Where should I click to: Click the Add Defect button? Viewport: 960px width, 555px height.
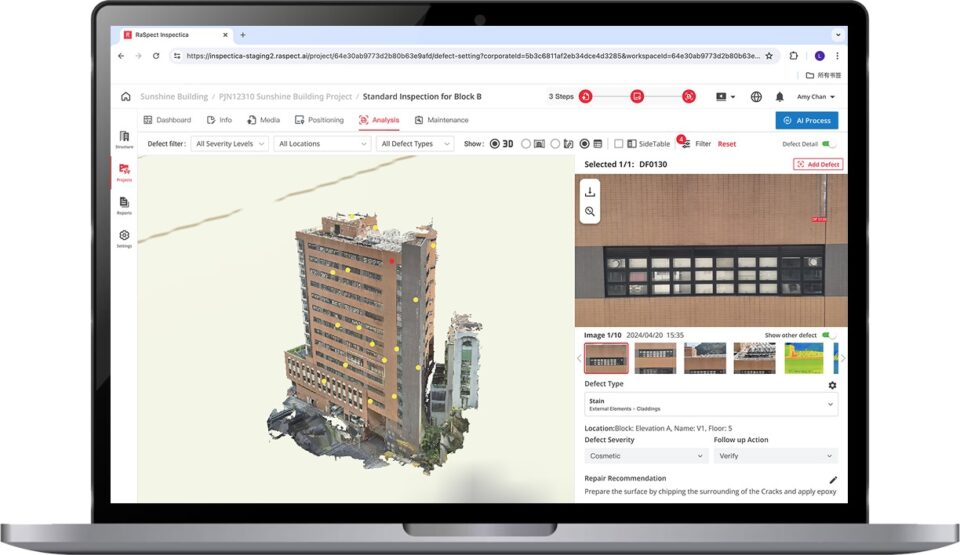[817, 164]
